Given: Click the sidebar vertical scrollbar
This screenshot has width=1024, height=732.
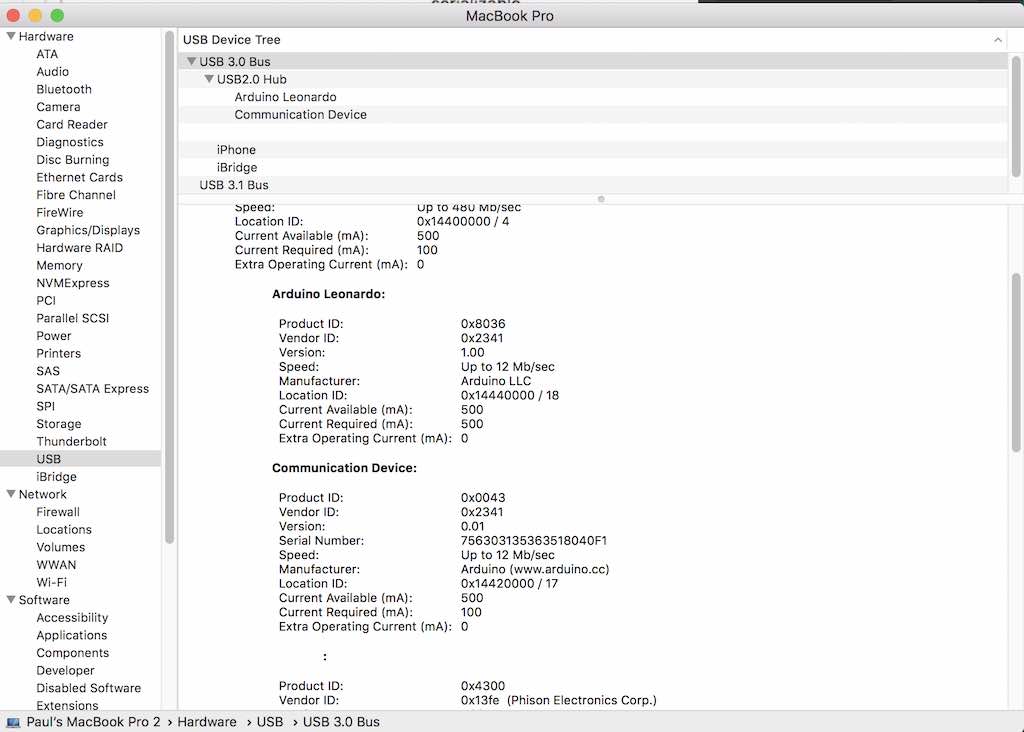Looking at the screenshot, I should (x=169, y=287).
